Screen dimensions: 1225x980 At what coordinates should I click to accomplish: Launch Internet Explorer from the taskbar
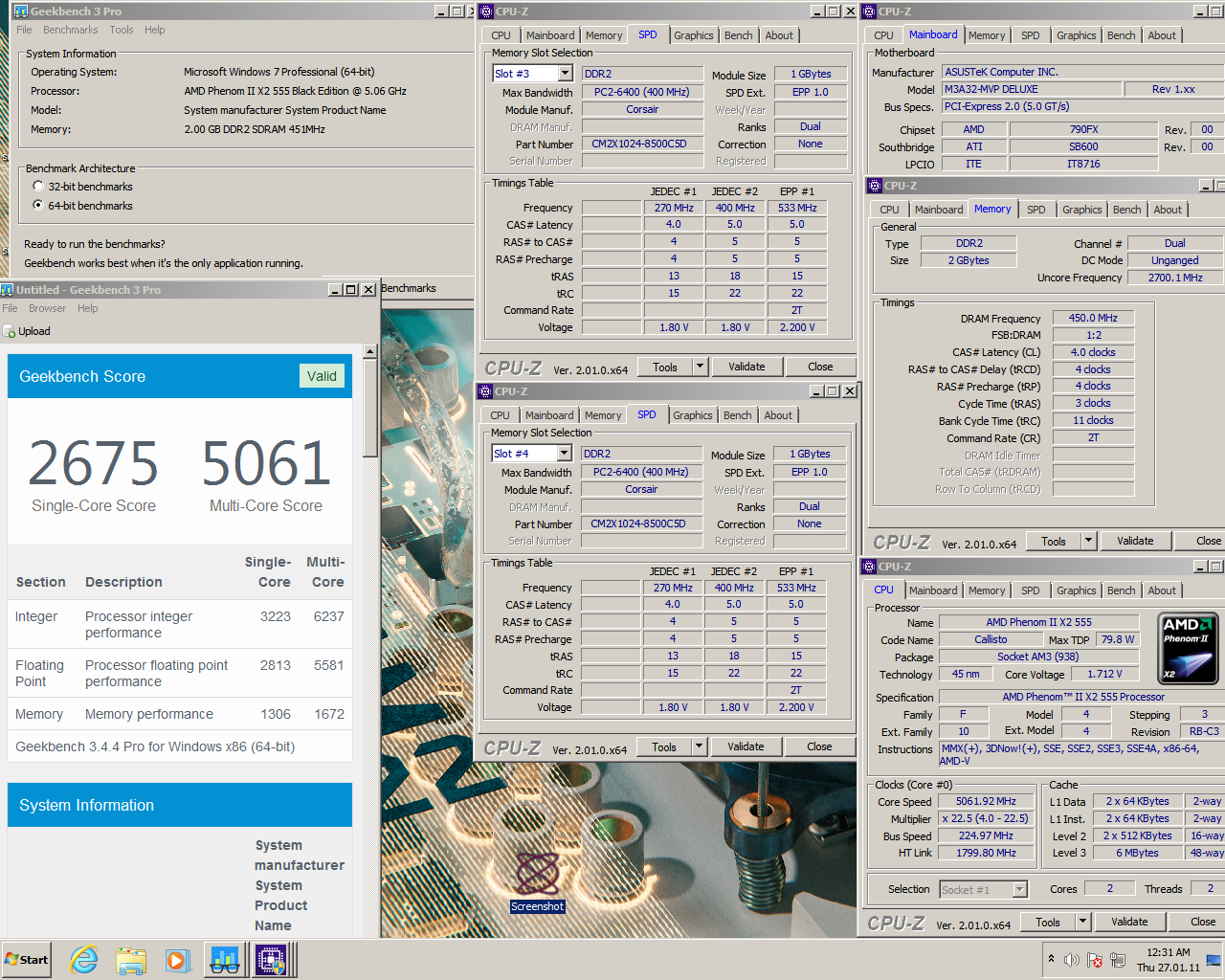[84, 959]
